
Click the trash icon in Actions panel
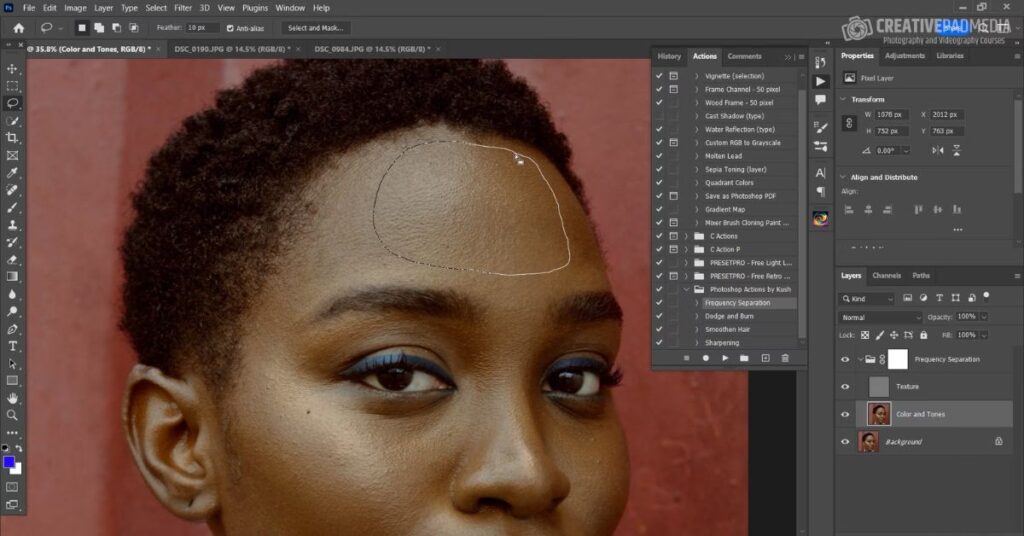pyautogui.click(x=785, y=358)
